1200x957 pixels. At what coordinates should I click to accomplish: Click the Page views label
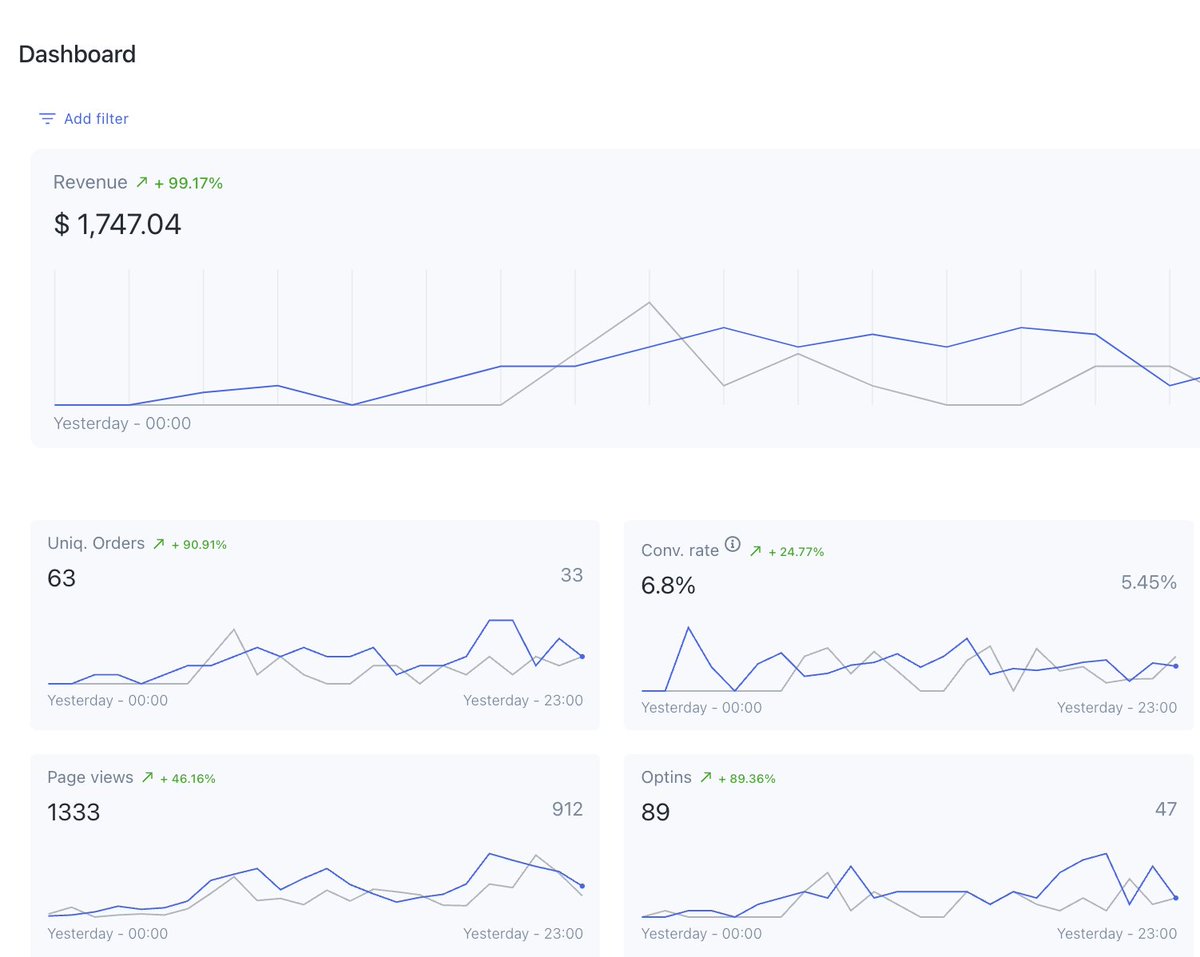coord(90,777)
